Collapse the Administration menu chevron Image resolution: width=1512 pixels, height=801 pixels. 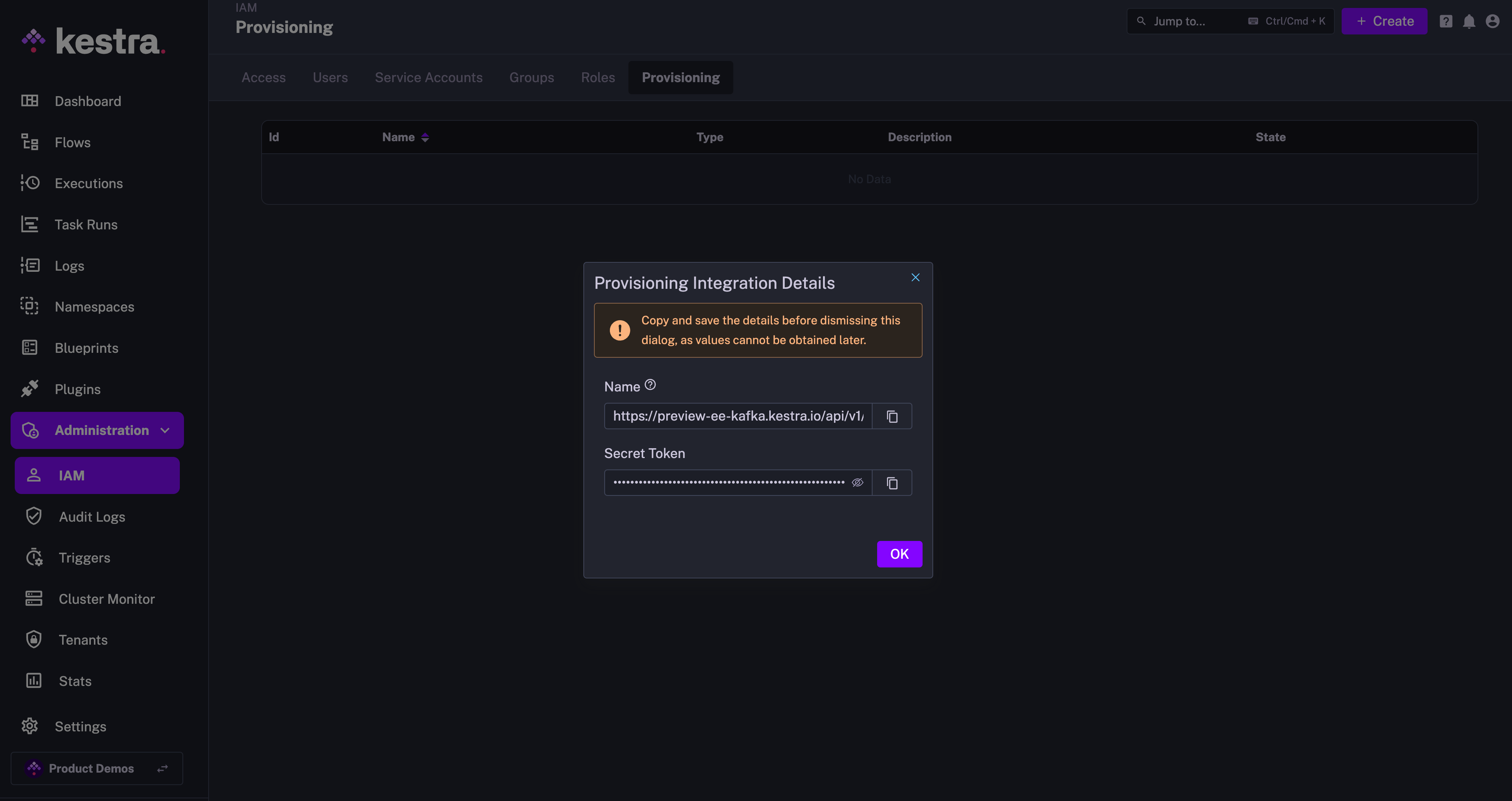(x=165, y=430)
